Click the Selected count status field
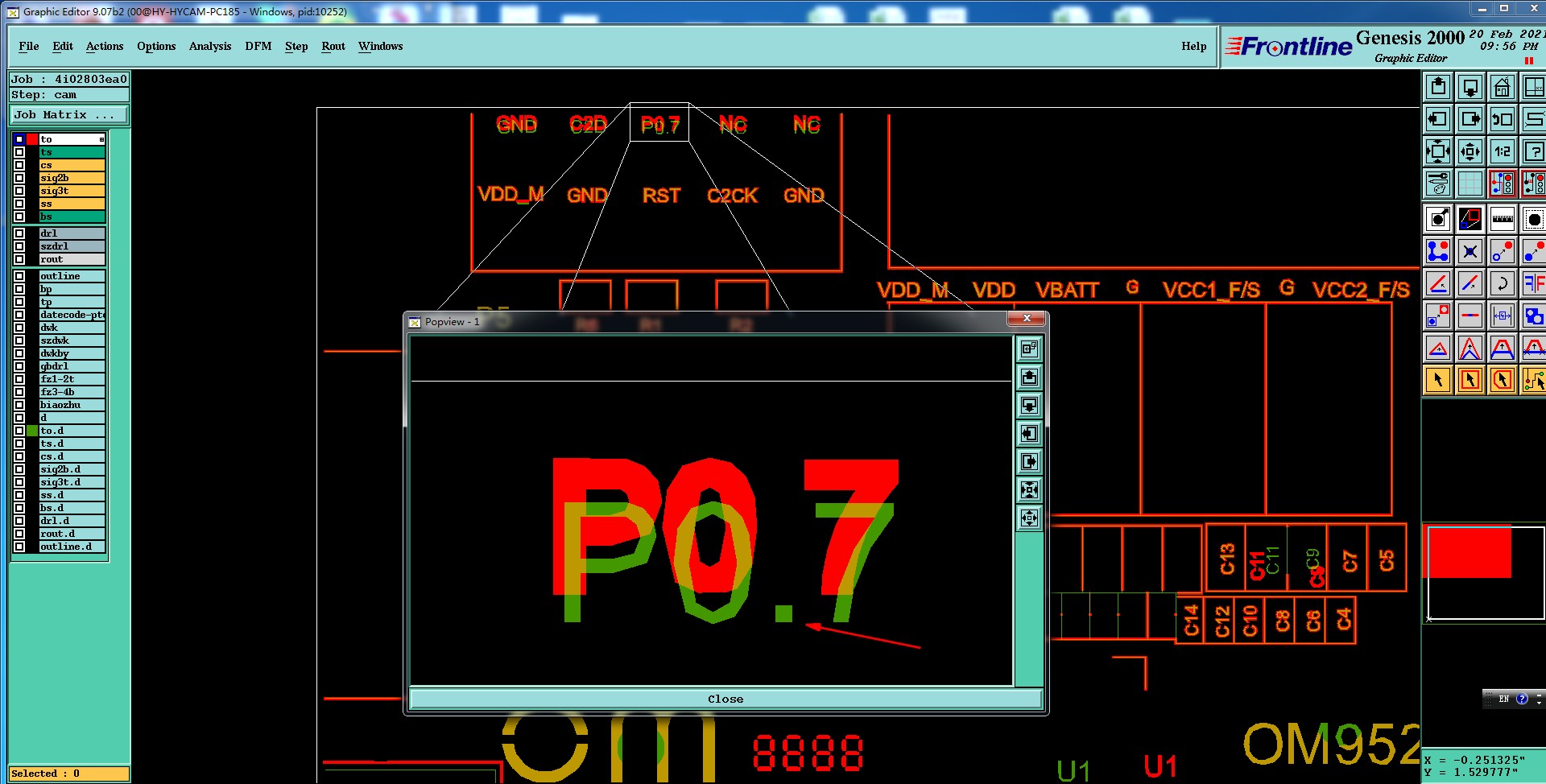 coord(69,774)
